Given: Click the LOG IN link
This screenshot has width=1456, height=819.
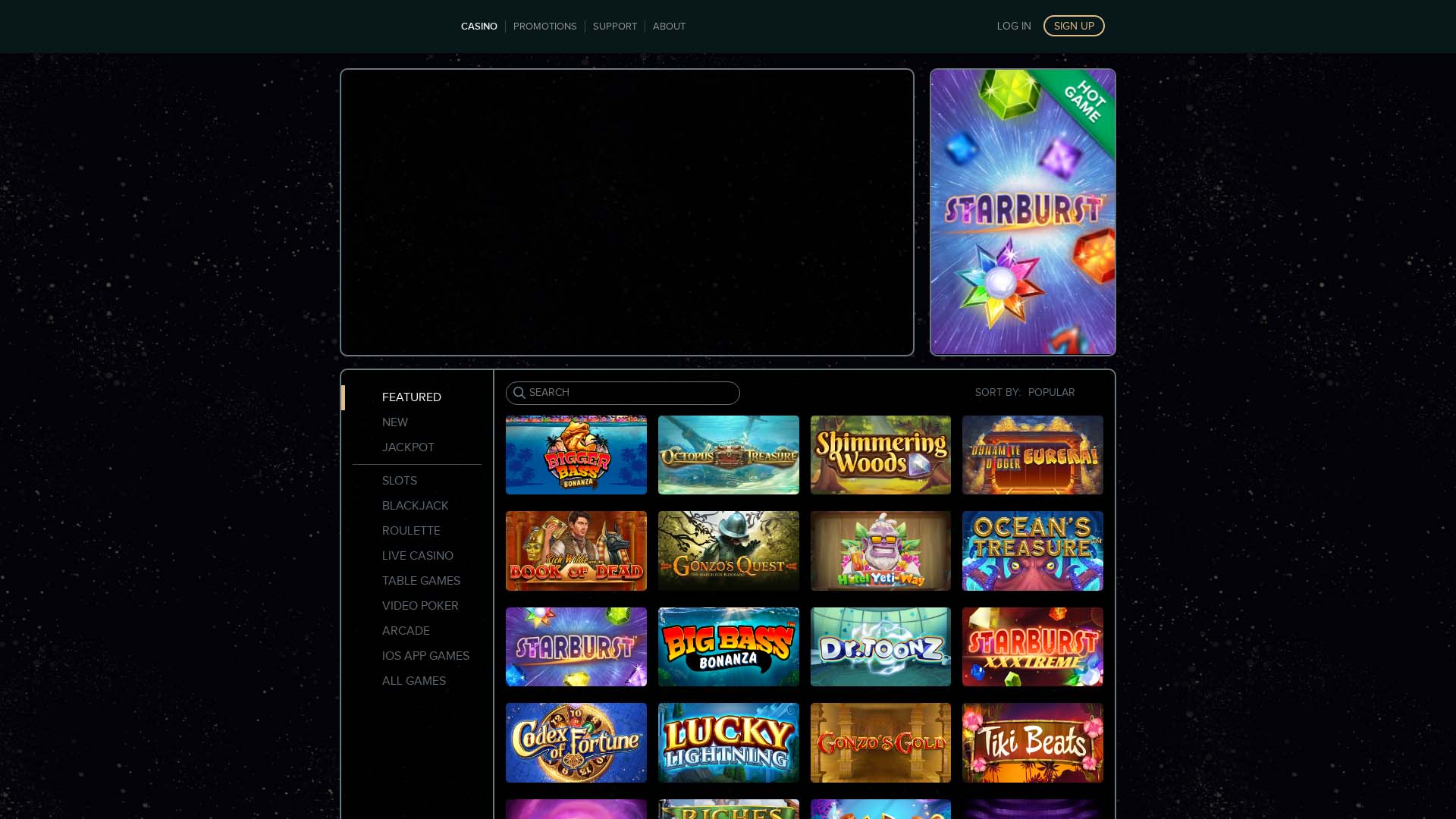Looking at the screenshot, I should point(1014,25).
